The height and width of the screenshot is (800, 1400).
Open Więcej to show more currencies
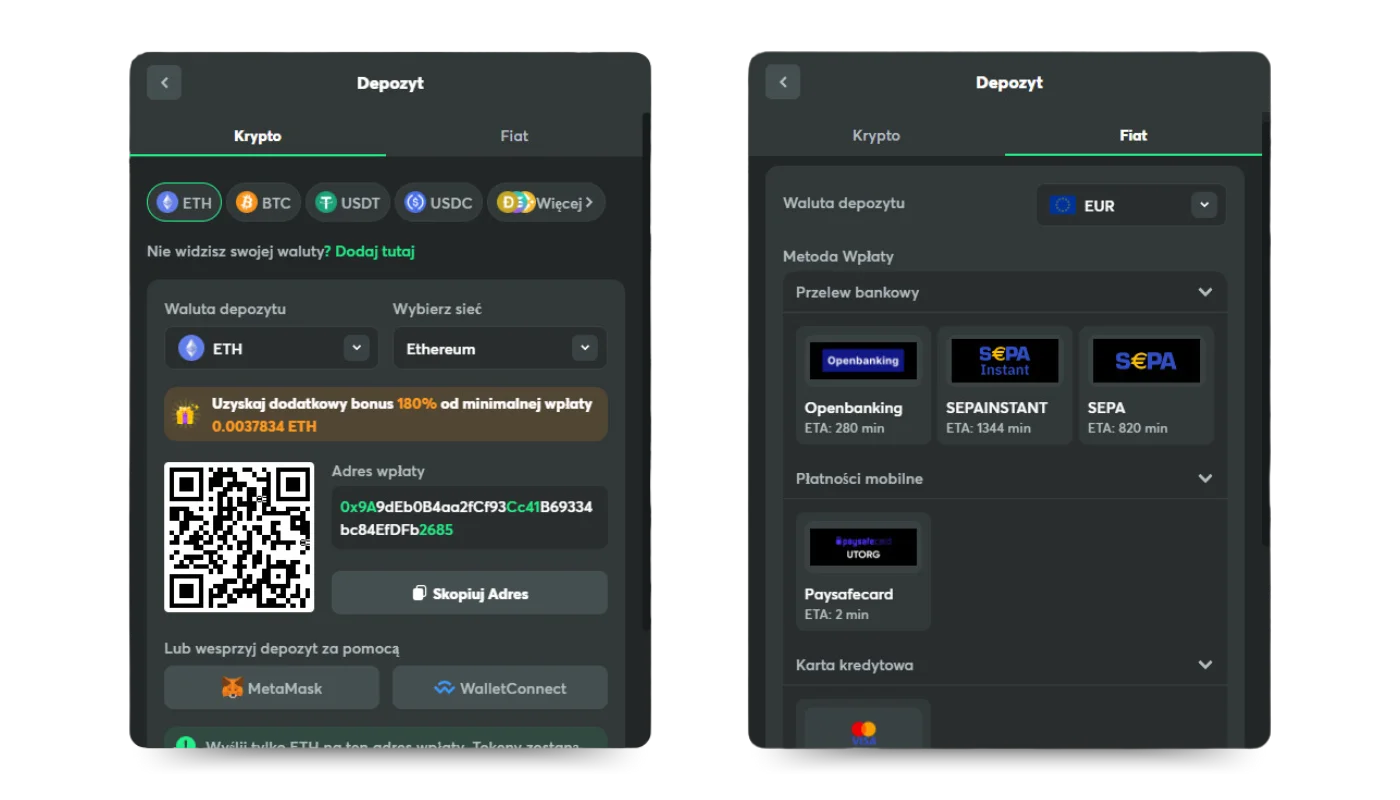546,203
